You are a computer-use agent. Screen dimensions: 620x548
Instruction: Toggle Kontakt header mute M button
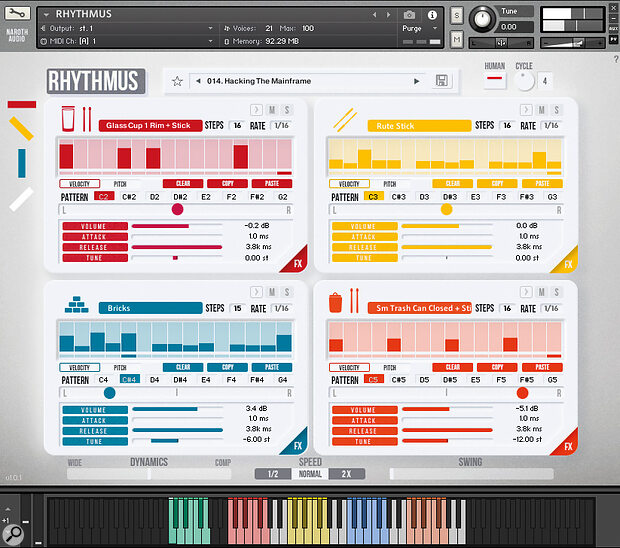click(x=457, y=40)
